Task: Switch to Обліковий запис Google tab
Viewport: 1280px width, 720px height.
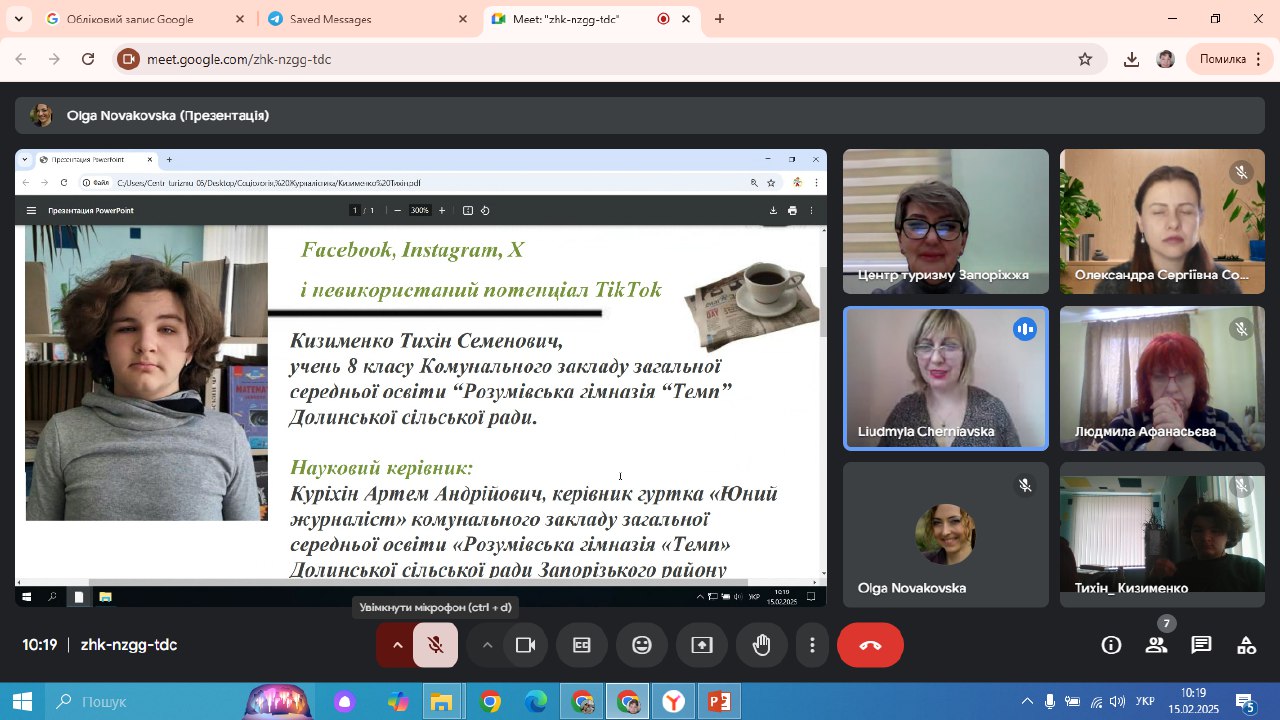Action: [140, 19]
